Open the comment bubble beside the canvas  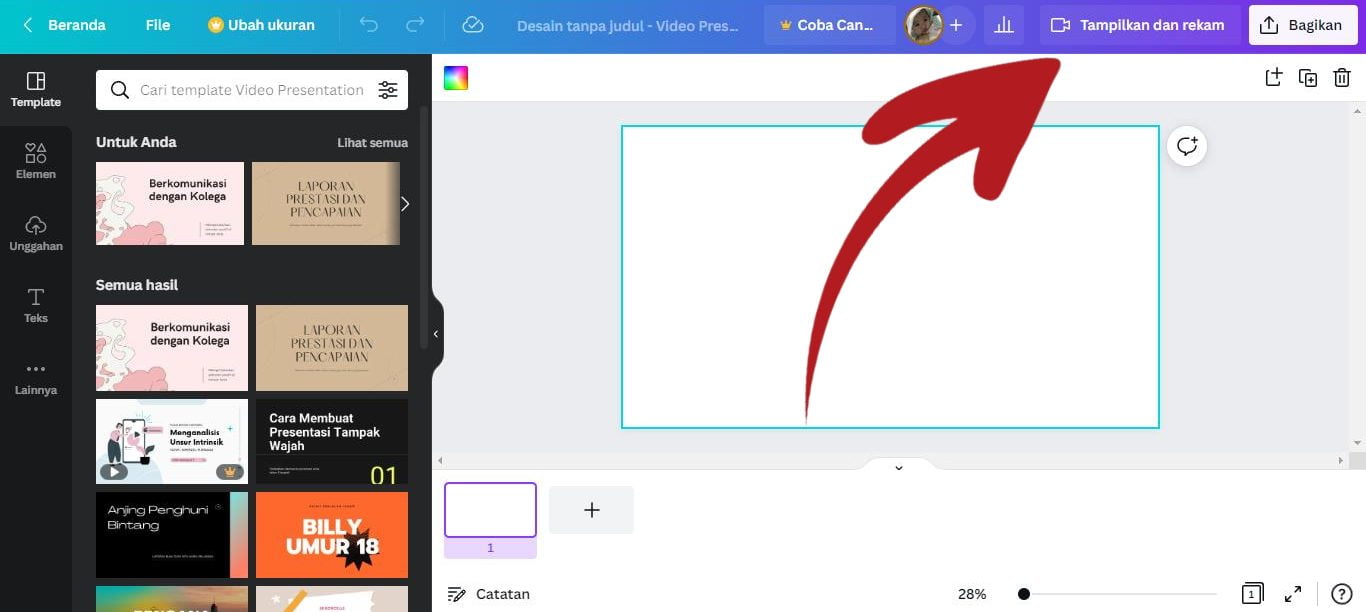(x=1186, y=145)
